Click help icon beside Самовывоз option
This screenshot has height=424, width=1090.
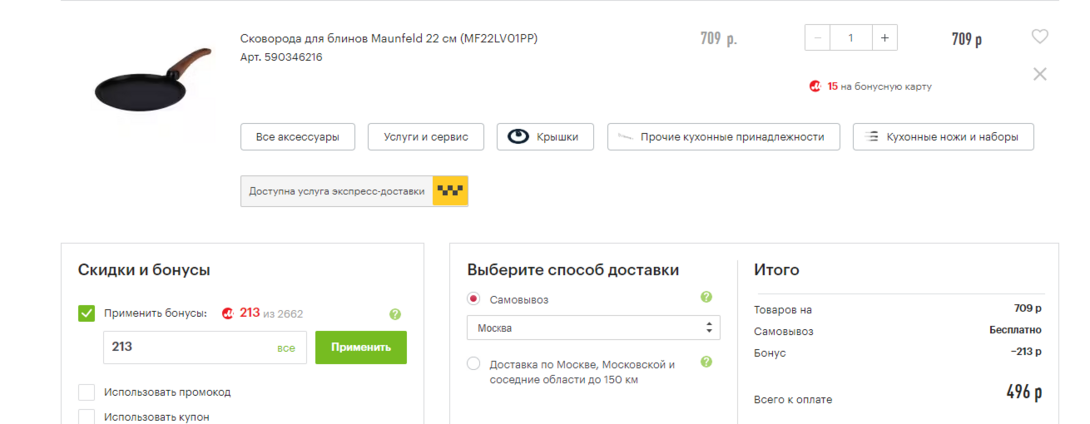[x=706, y=298]
